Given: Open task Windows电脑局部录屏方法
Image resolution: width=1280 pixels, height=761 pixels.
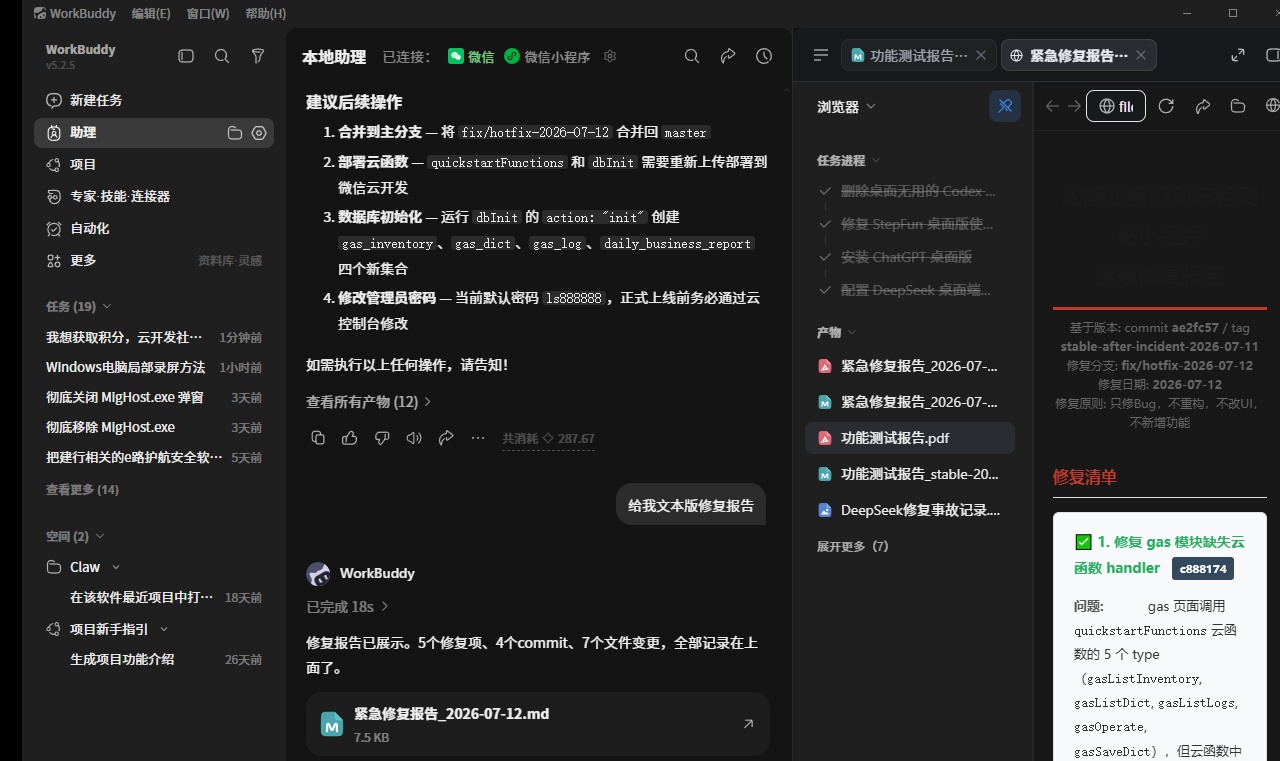Looking at the screenshot, I should coord(154,367).
